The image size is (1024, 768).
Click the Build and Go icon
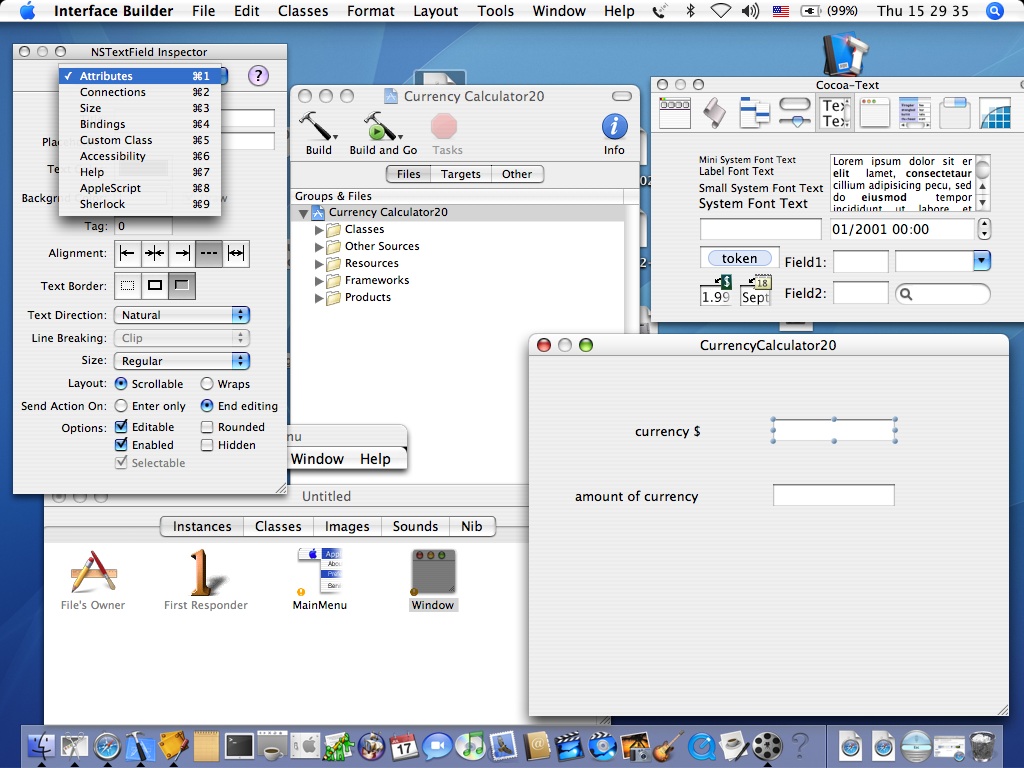click(383, 126)
